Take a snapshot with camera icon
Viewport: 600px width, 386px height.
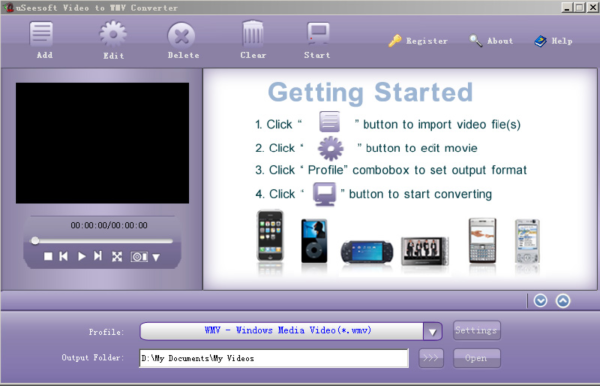(139, 257)
